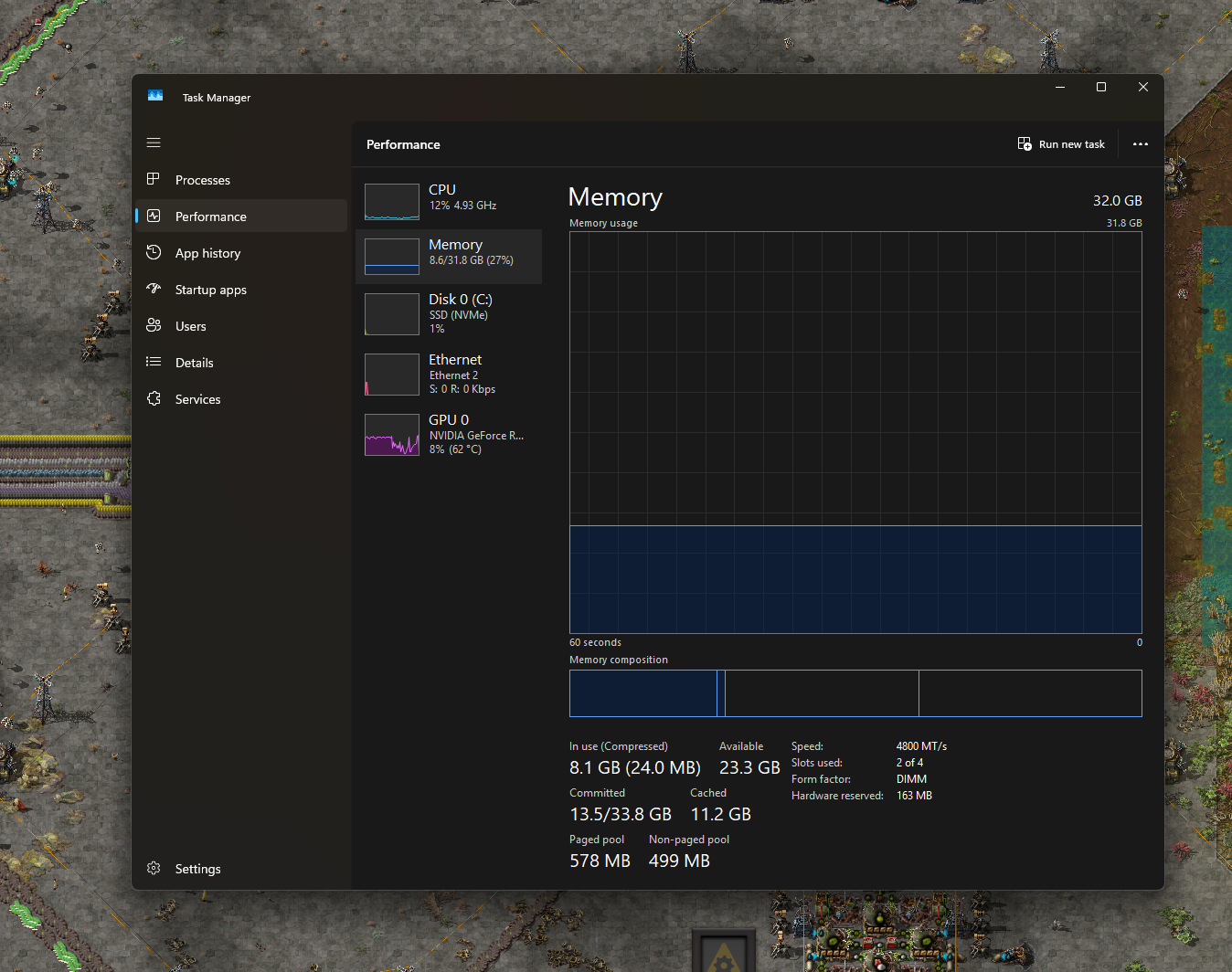Open Task Manager Settings
The height and width of the screenshot is (972, 1232).
(x=241, y=869)
